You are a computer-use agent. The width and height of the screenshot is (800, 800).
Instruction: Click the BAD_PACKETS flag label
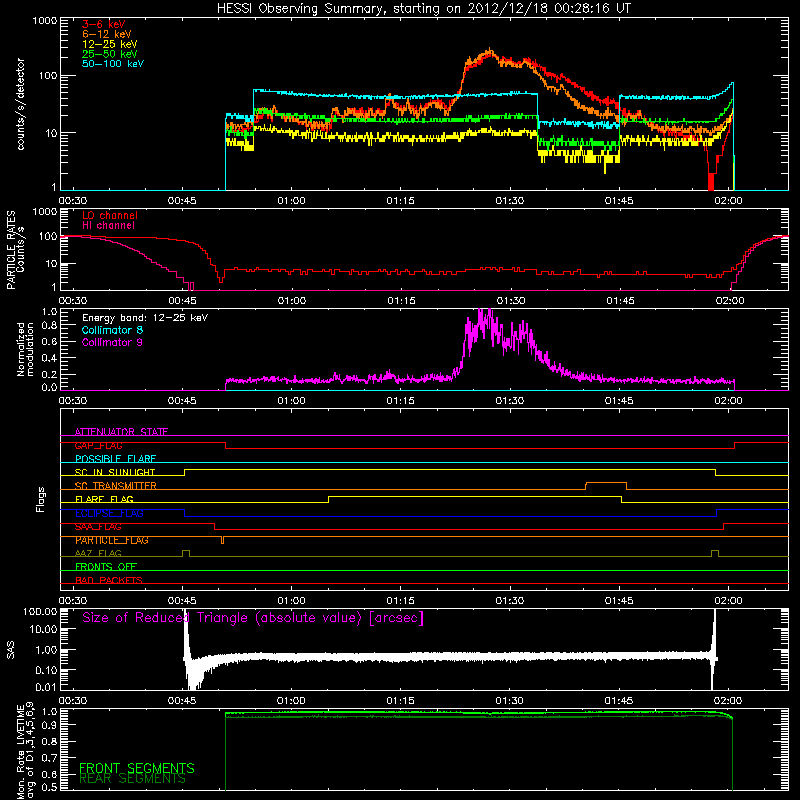(109, 580)
